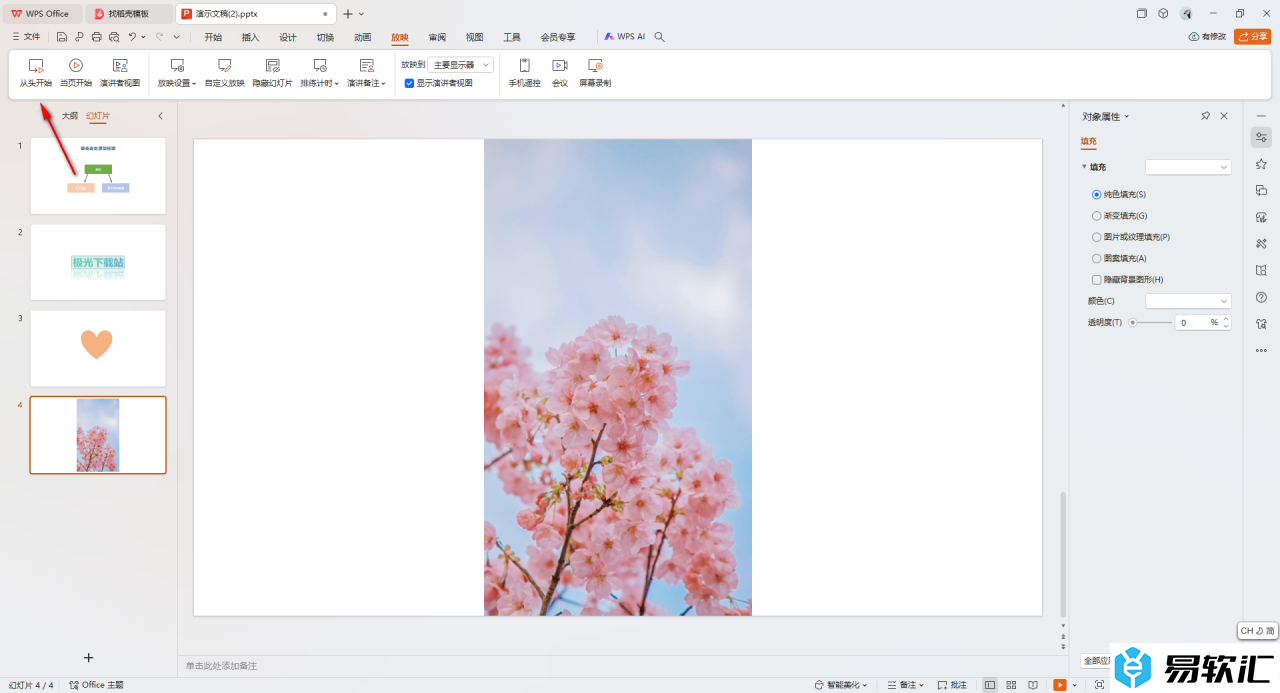The width and height of the screenshot is (1280, 693).
Task: Collapse the slide thumbnail panel
Action: click(x=161, y=116)
